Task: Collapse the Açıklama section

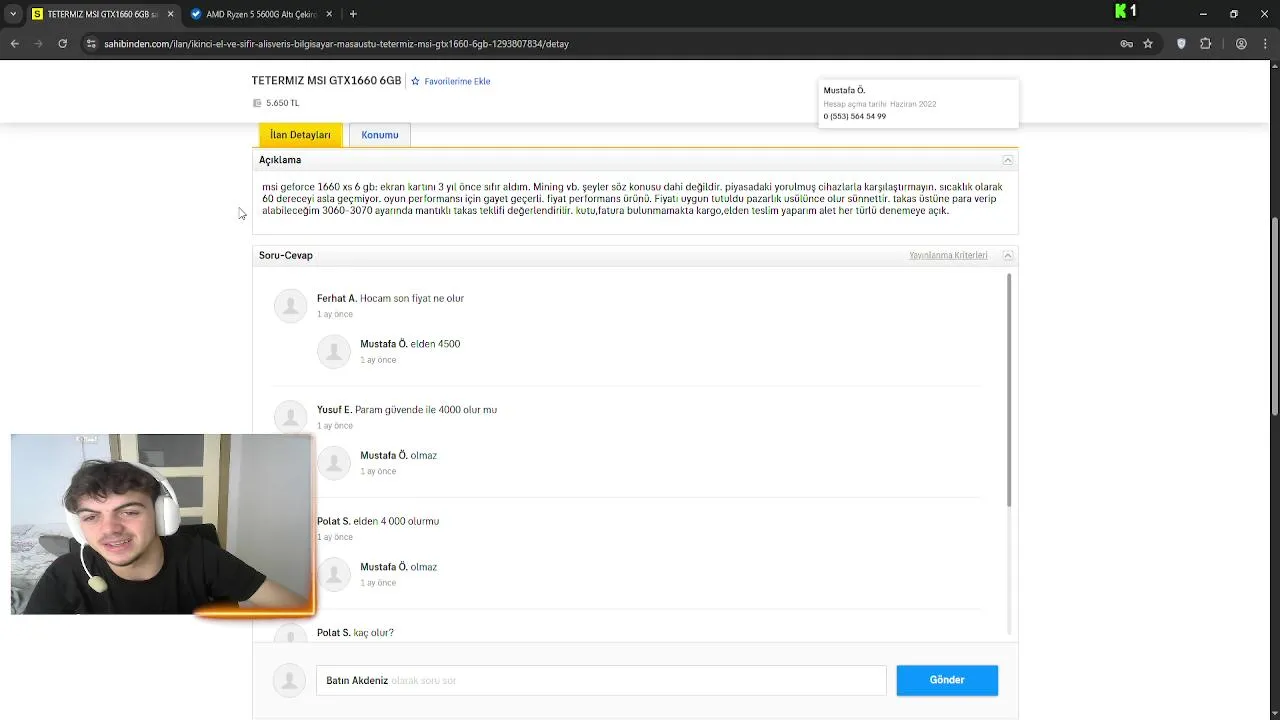Action: click(1008, 160)
